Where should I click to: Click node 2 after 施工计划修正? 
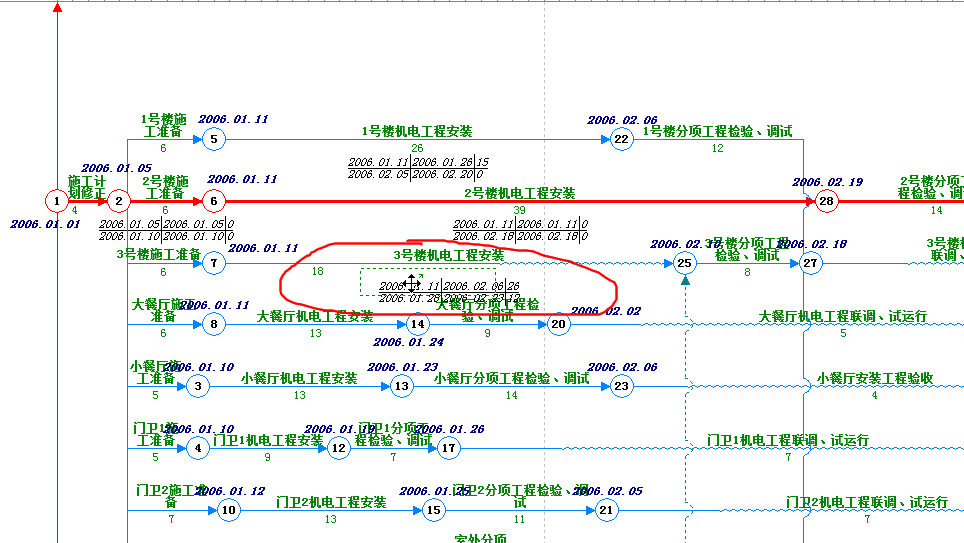[x=119, y=201]
